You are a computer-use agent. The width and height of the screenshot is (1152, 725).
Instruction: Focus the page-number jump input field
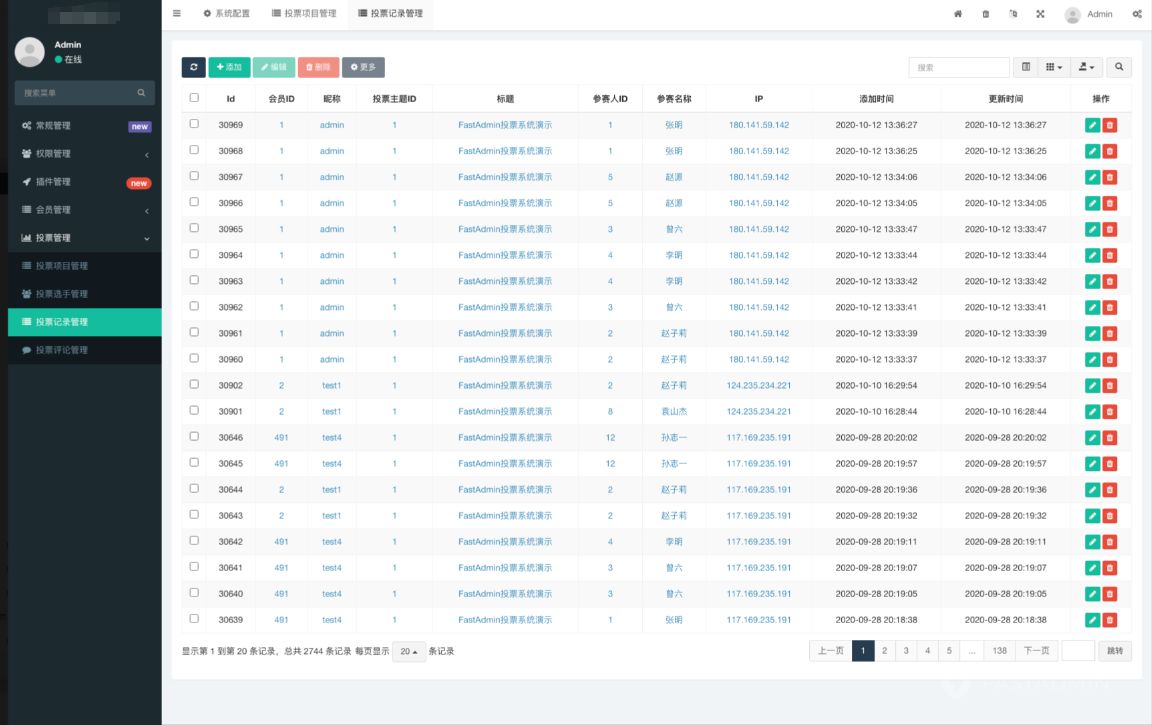point(1078,651)
